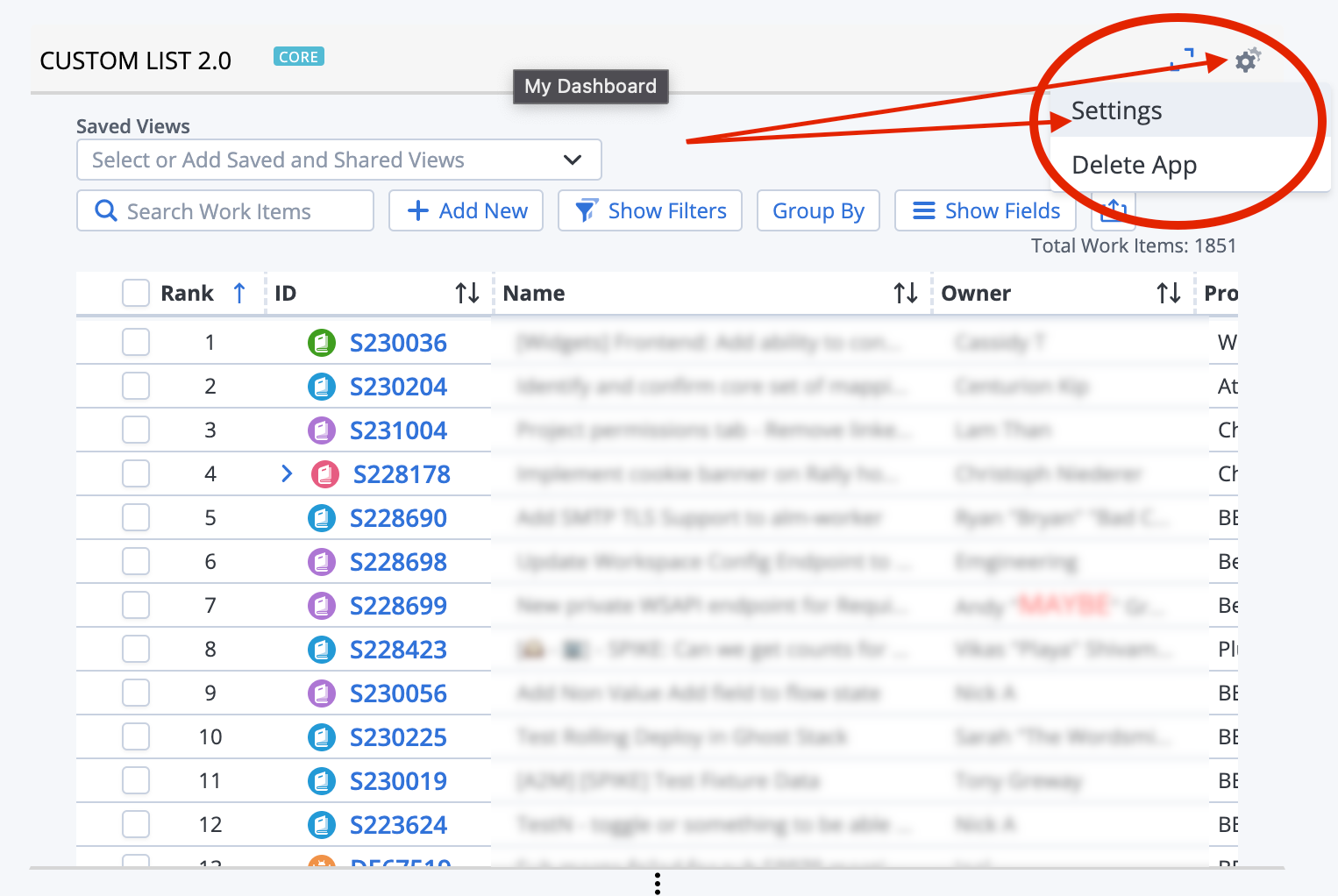Click the sort arrows on the Name column
The height and width of the screenshot is (896, 1338).
906,293
